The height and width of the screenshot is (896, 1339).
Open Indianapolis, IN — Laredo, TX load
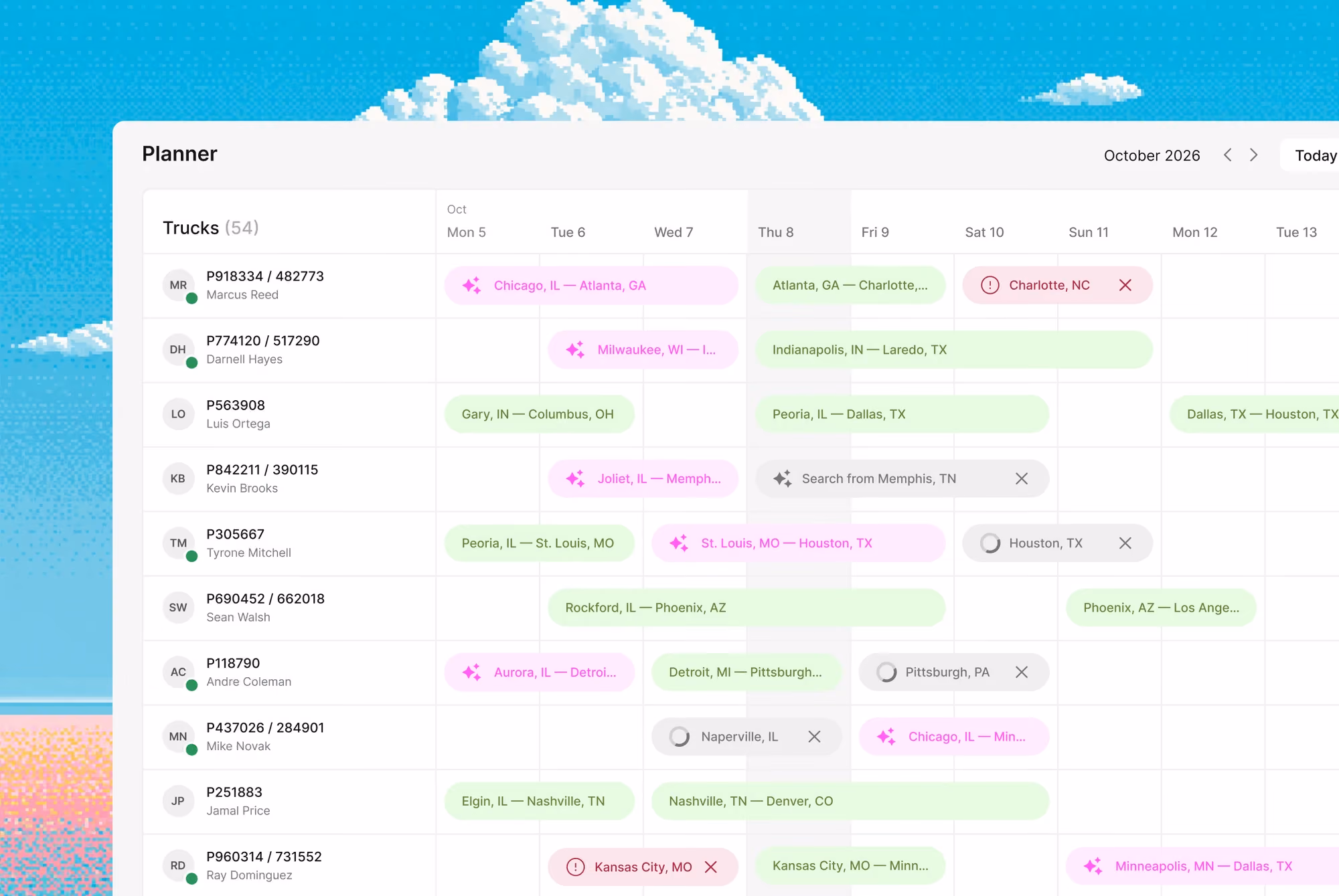[x=954, y=349]
